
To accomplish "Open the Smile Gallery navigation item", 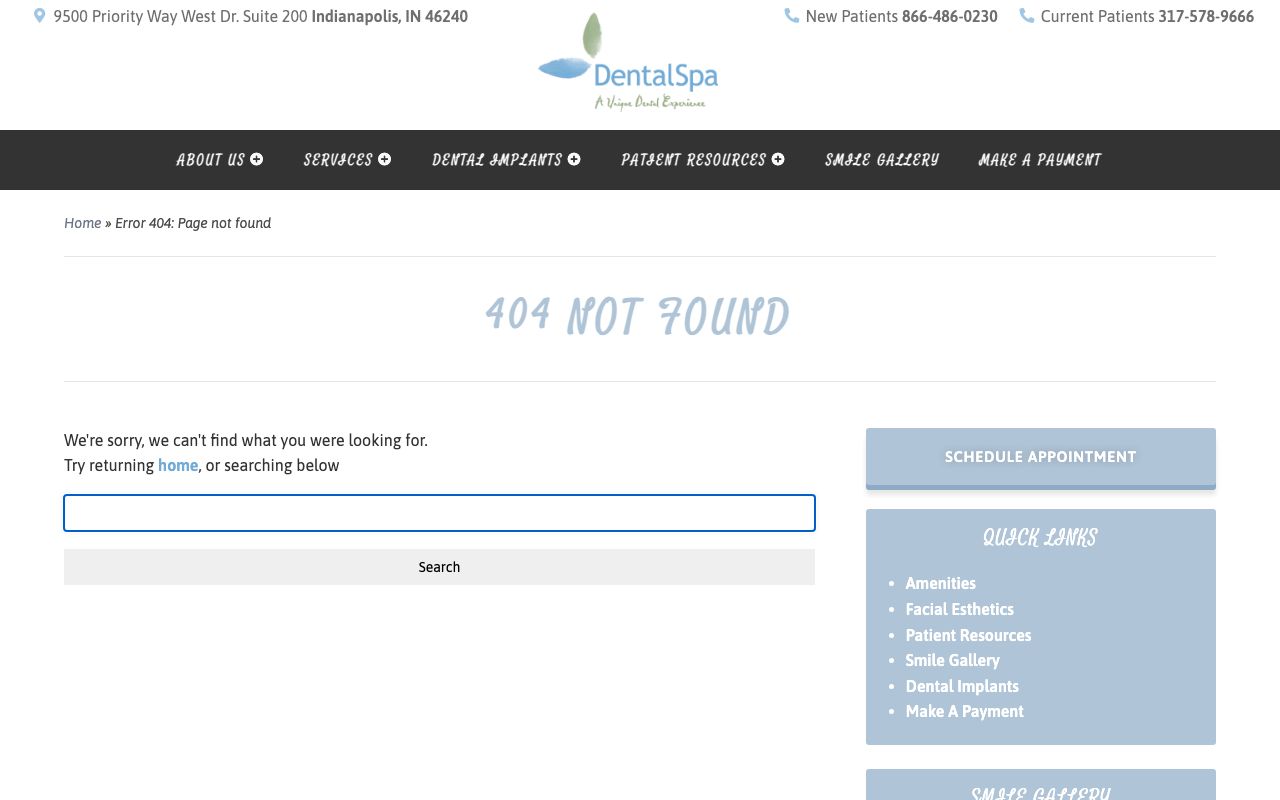I will pos(881,160).
